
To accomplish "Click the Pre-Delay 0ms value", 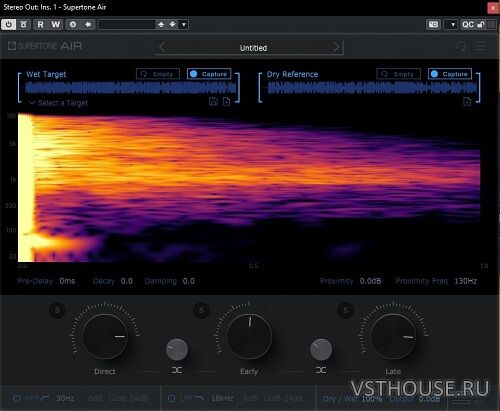I will (x=67, y=281).
